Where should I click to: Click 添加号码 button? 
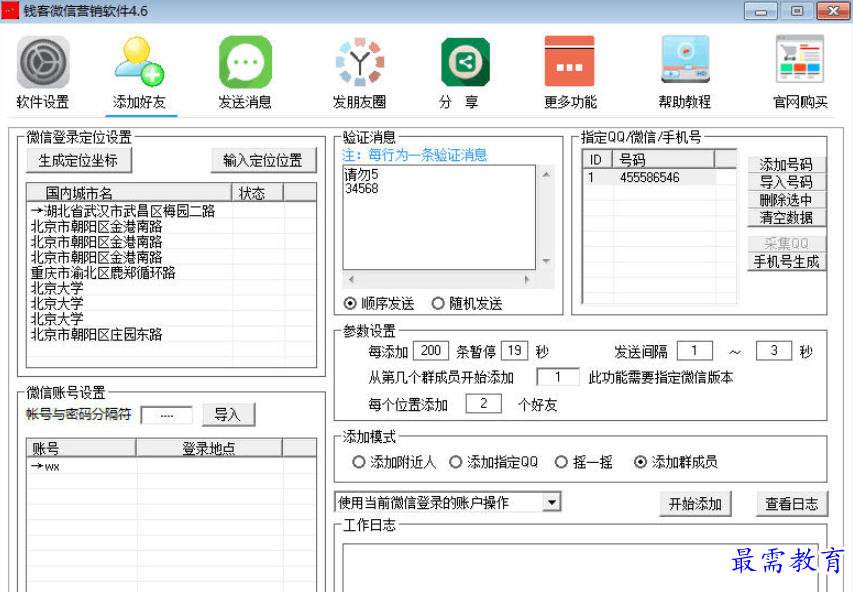[x=786, y=164]
